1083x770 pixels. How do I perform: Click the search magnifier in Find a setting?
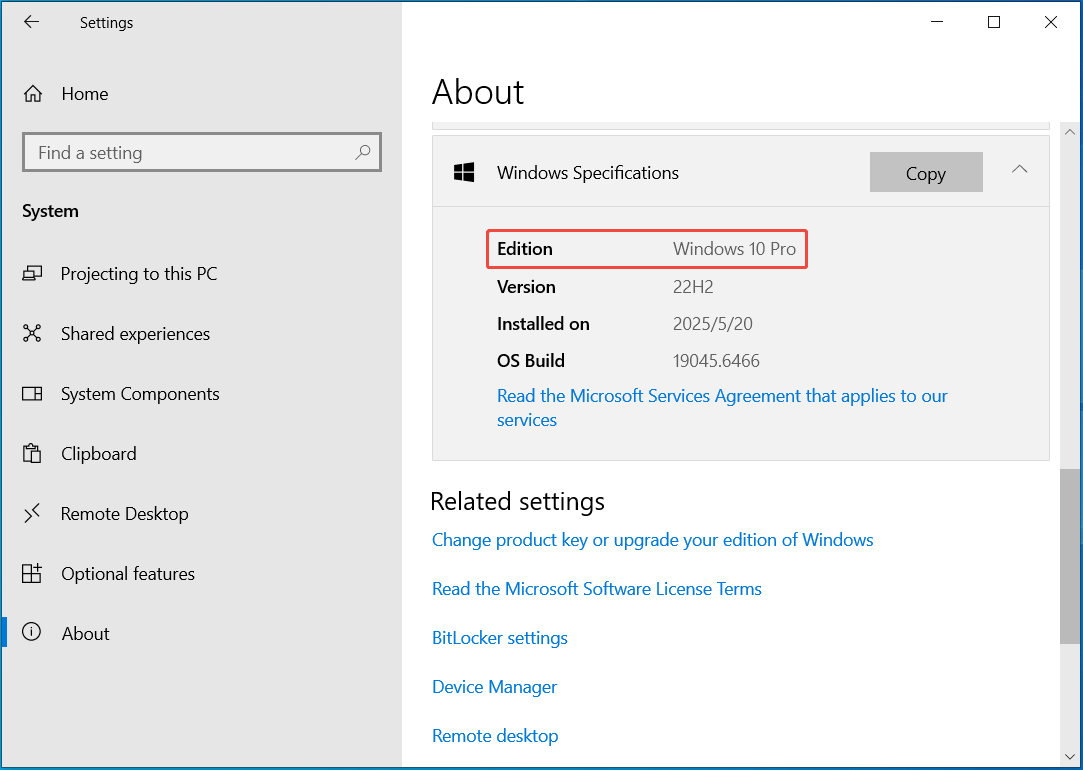[363, 152]
